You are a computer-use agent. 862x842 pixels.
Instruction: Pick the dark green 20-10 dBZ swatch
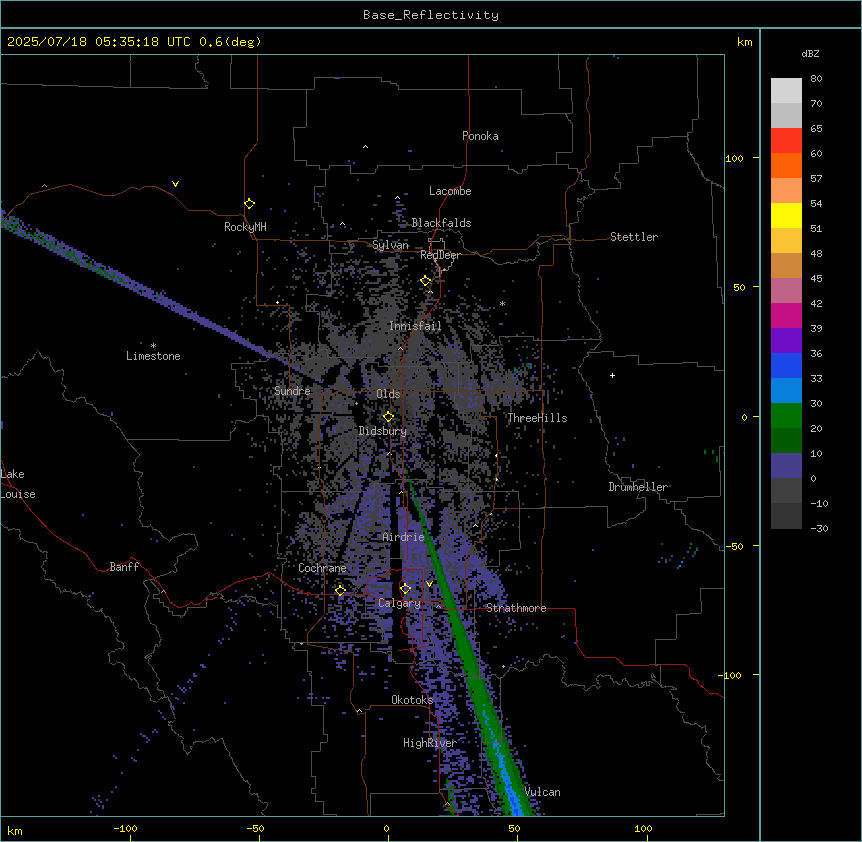(x=786, y=441)
